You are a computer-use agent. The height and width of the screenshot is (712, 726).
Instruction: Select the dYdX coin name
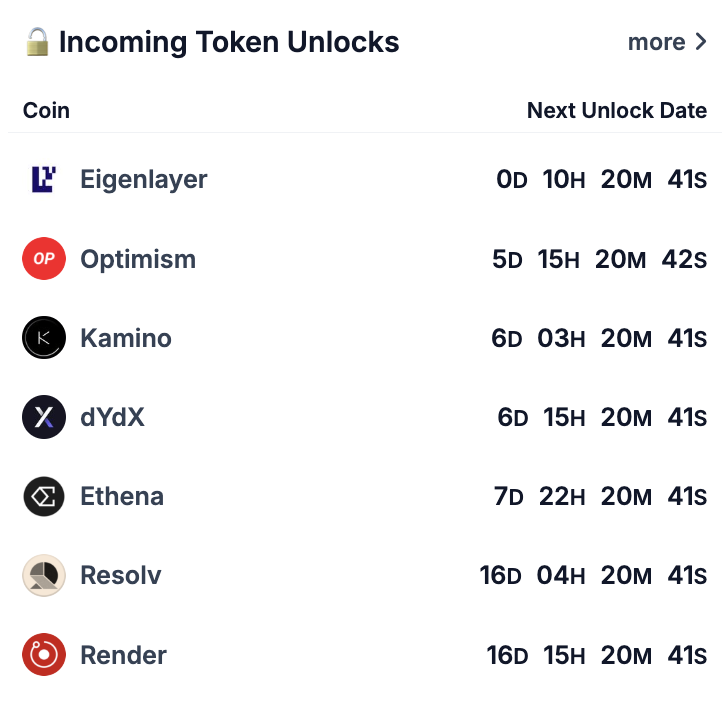(113, 417)
